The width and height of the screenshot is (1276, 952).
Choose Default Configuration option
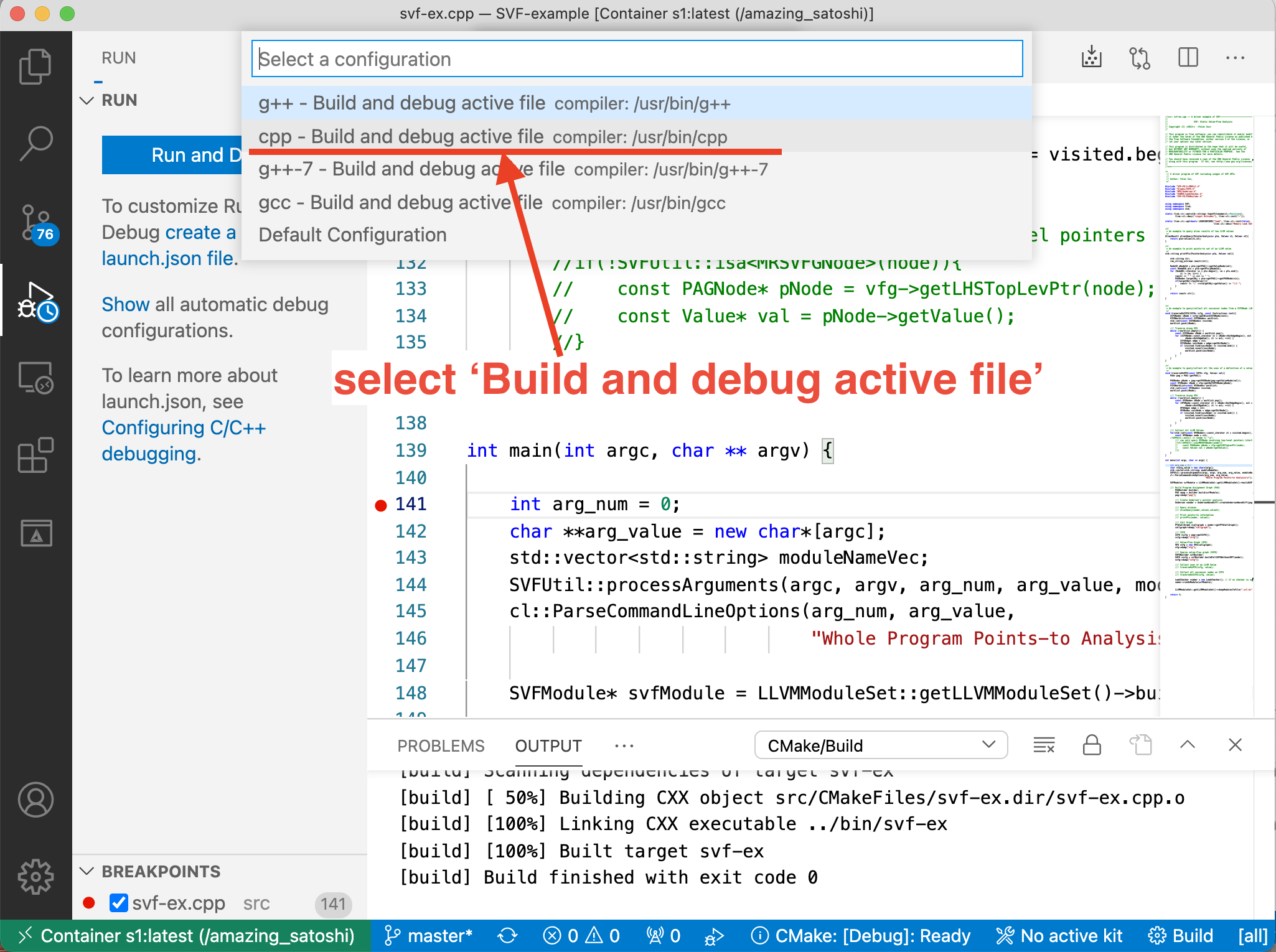tap(637, 235)
